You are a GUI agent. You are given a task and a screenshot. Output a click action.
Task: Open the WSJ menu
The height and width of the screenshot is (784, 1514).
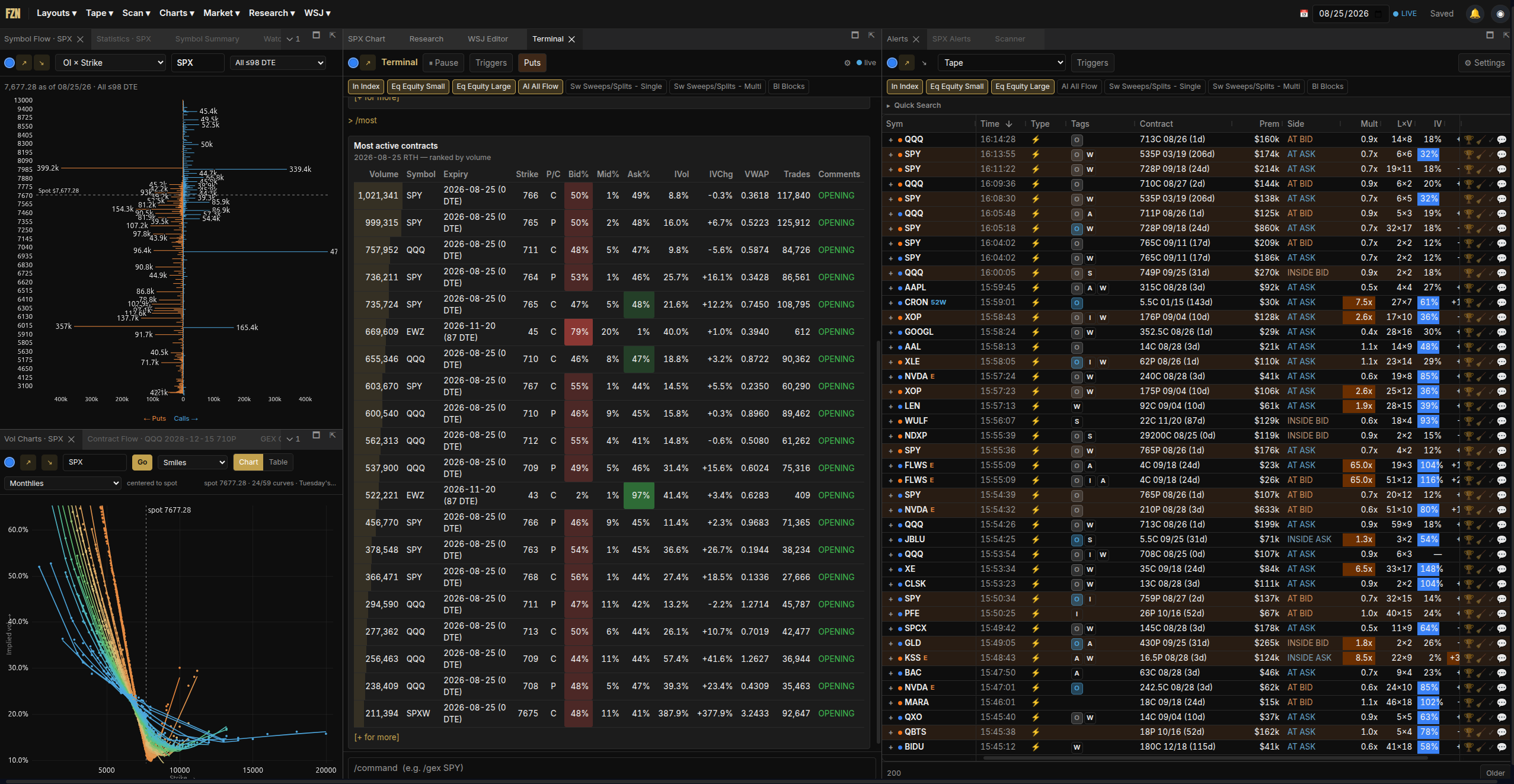[317, 13]
